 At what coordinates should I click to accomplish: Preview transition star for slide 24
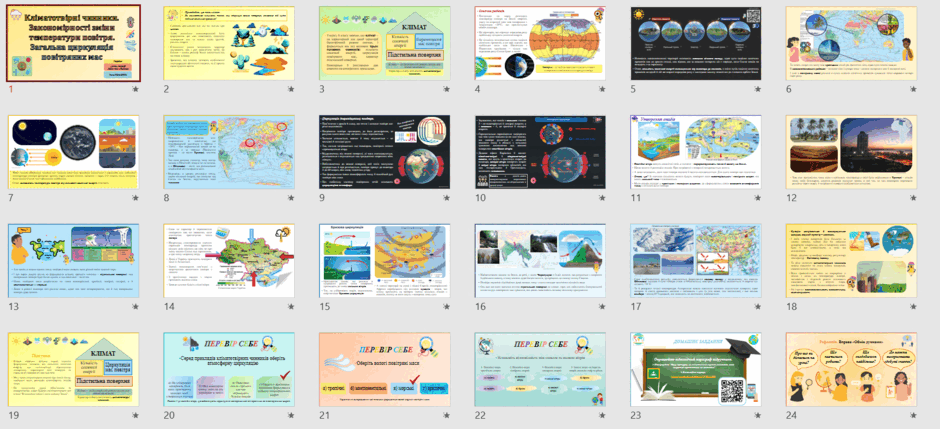(914, 415)
